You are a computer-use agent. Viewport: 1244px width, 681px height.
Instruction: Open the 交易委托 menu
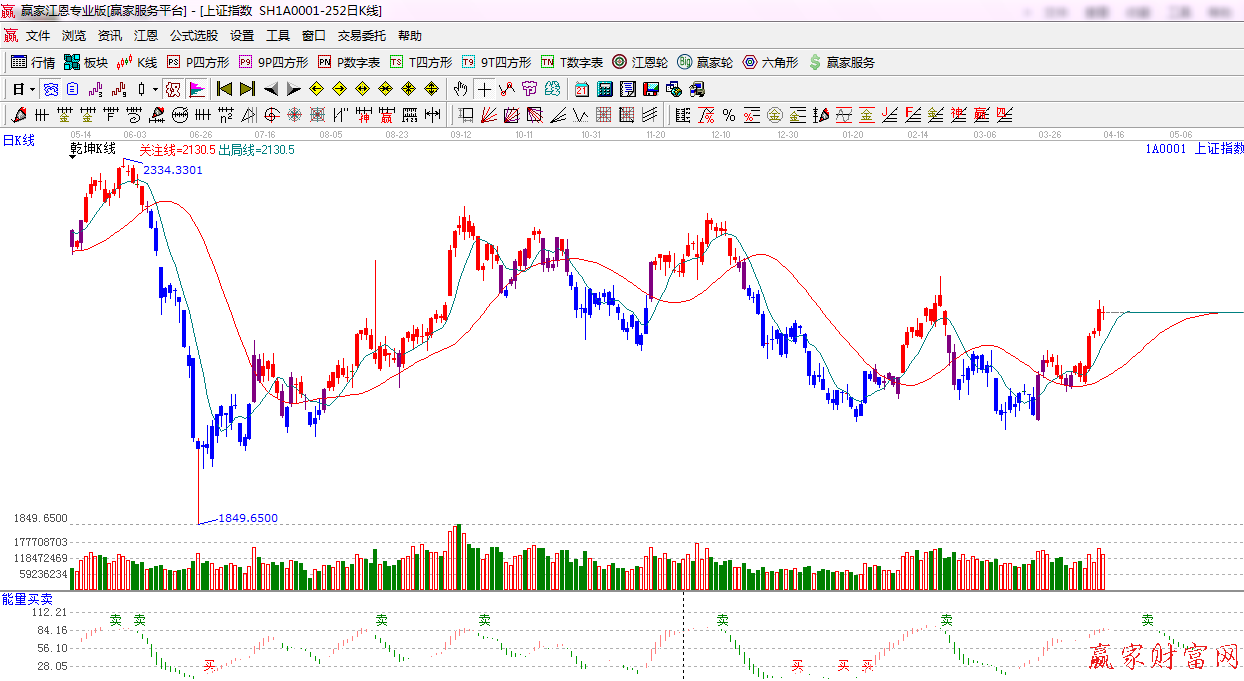click(361, 35)
